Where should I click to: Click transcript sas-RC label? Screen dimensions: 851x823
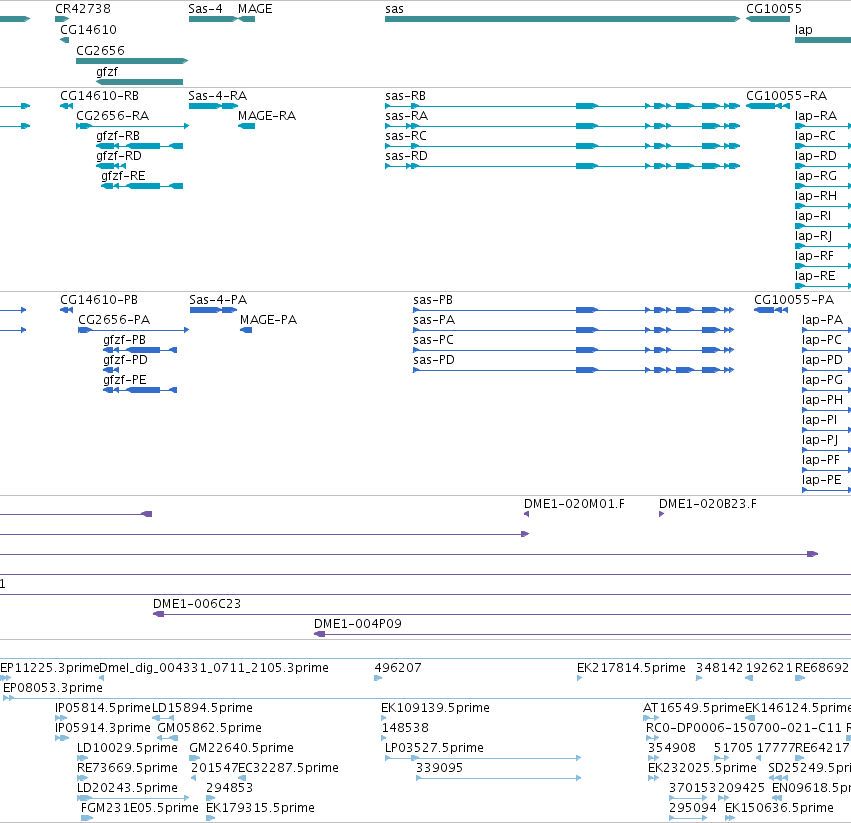point(406,136)
